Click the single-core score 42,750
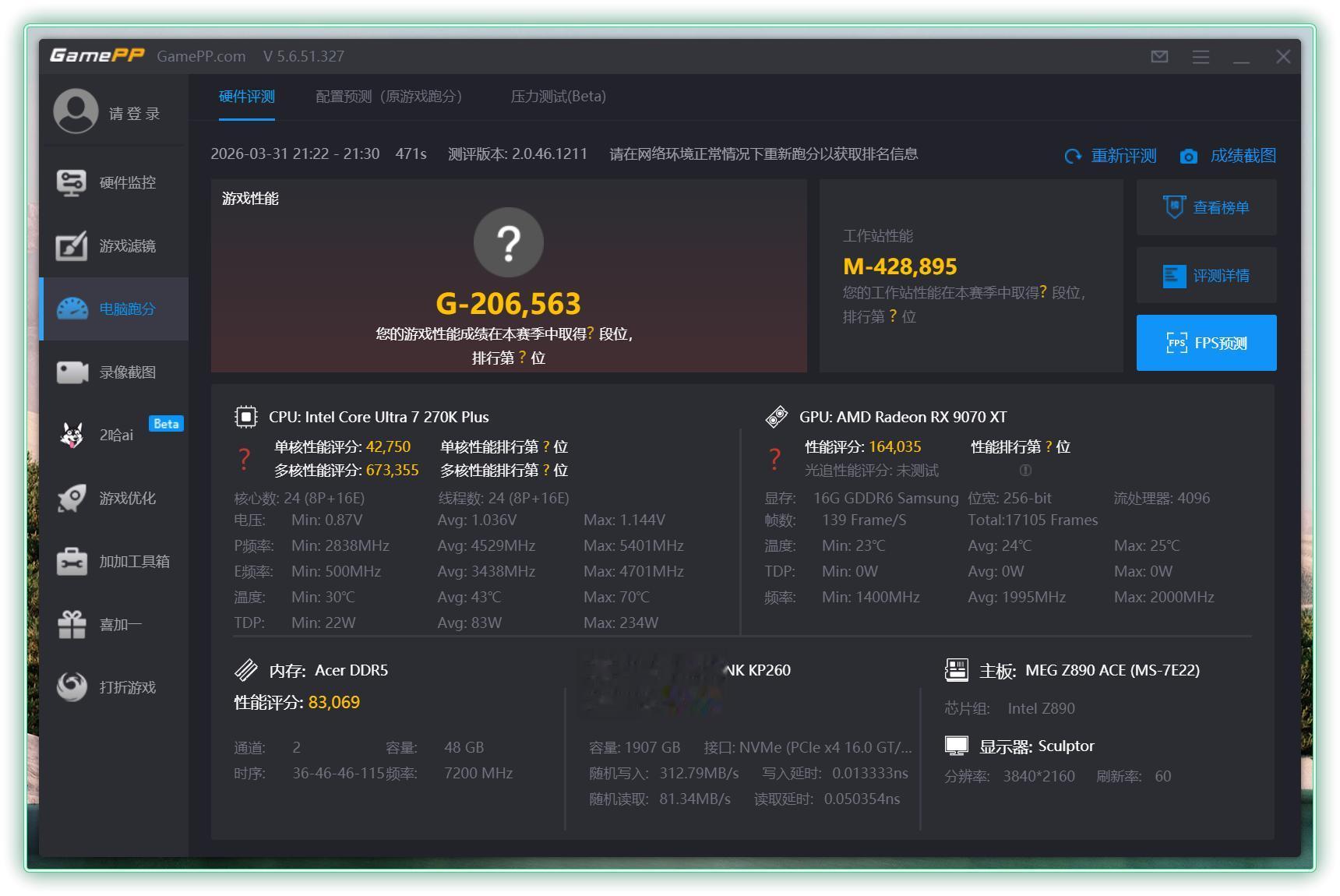This screenshot has height=896, width=1340. pos(388,447)
